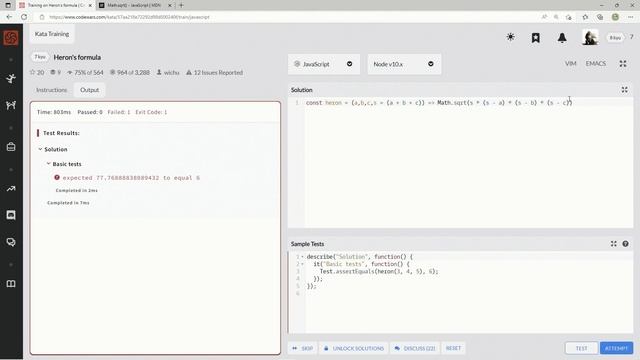The image size is (640, 360).
Task: Open the bookmark icon in top bar
Action: [x=536, y=38]
